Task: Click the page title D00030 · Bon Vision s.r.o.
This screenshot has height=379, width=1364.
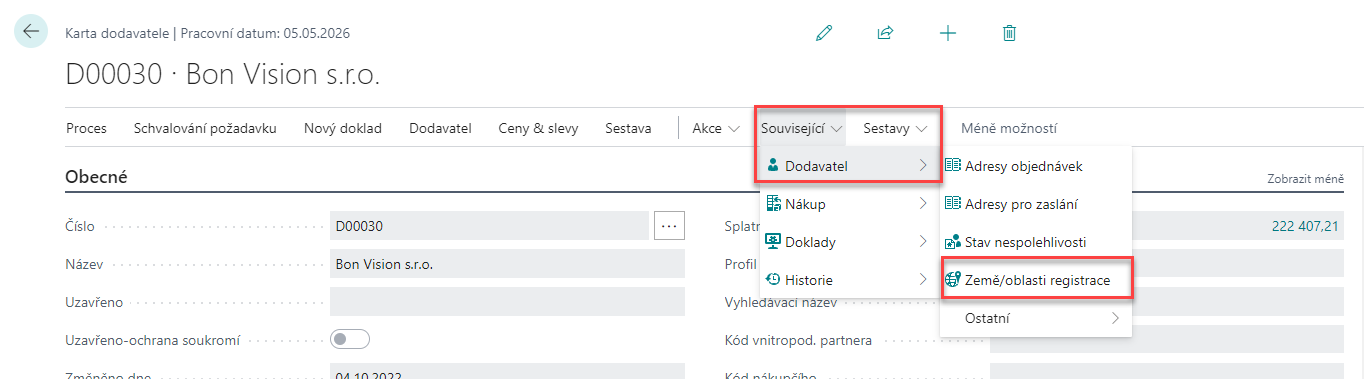Action: coord(223,75)
